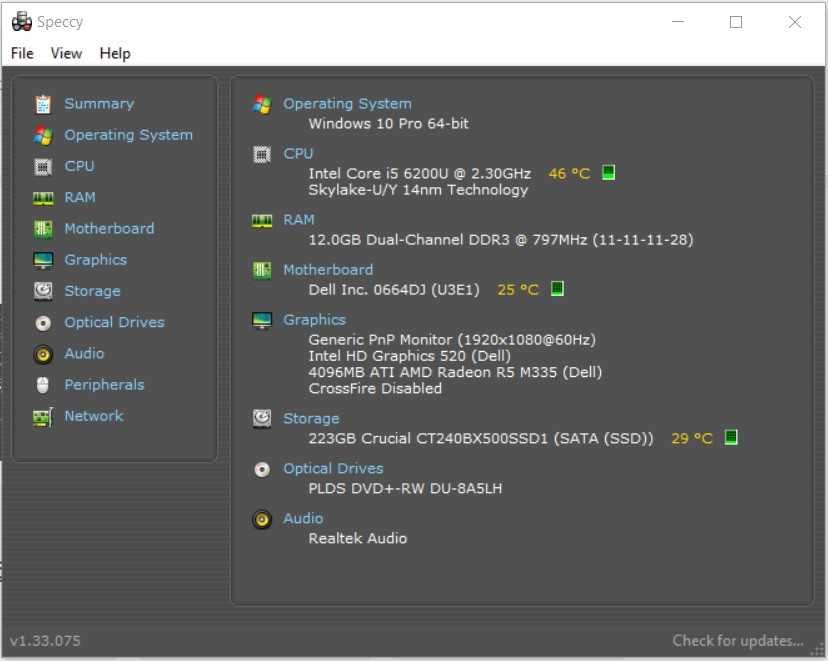
Task: Open the CPU heading link in summary
Action: pyautogui.click(x=298, y=154)
